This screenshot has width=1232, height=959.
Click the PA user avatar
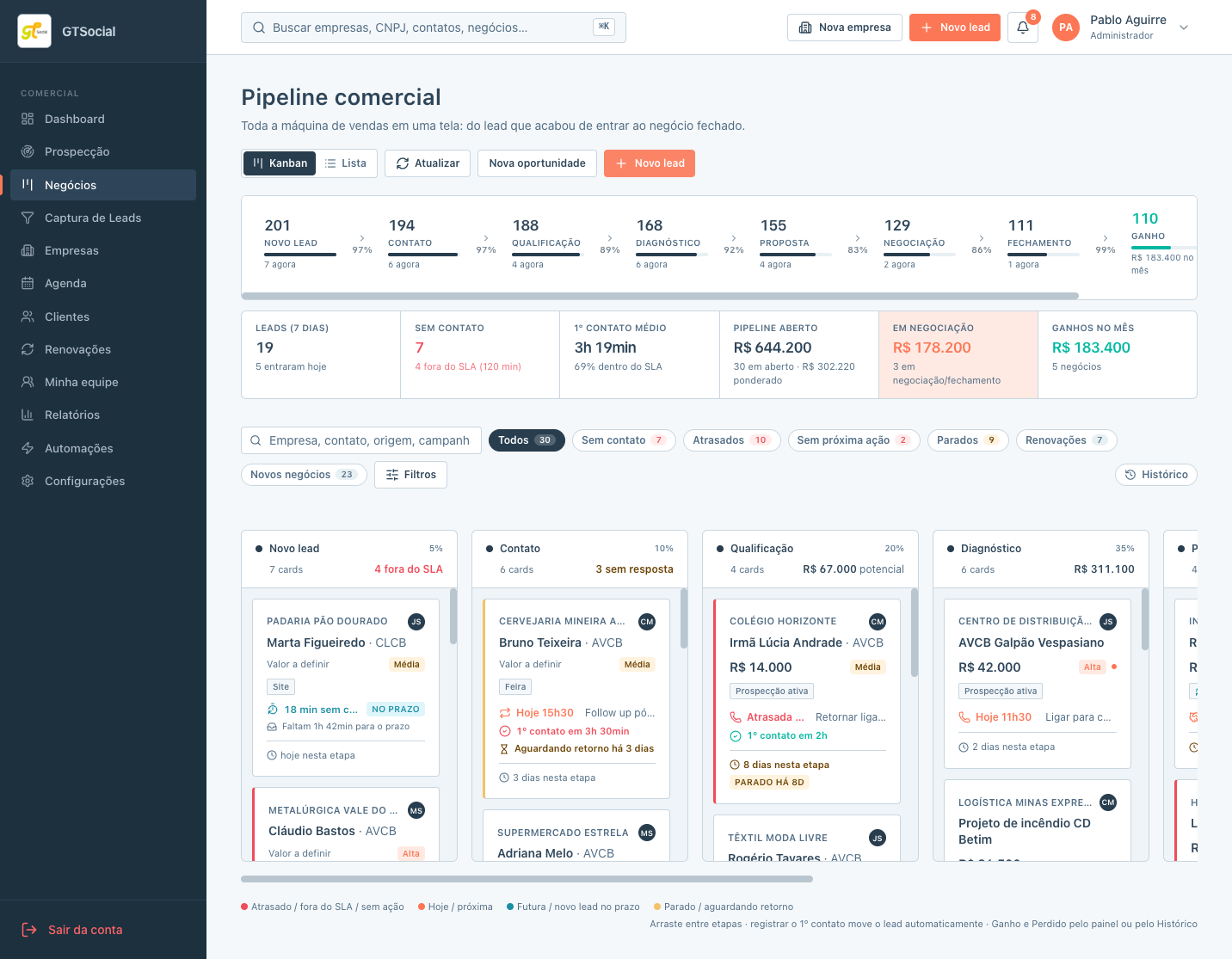pos(1066,28)
